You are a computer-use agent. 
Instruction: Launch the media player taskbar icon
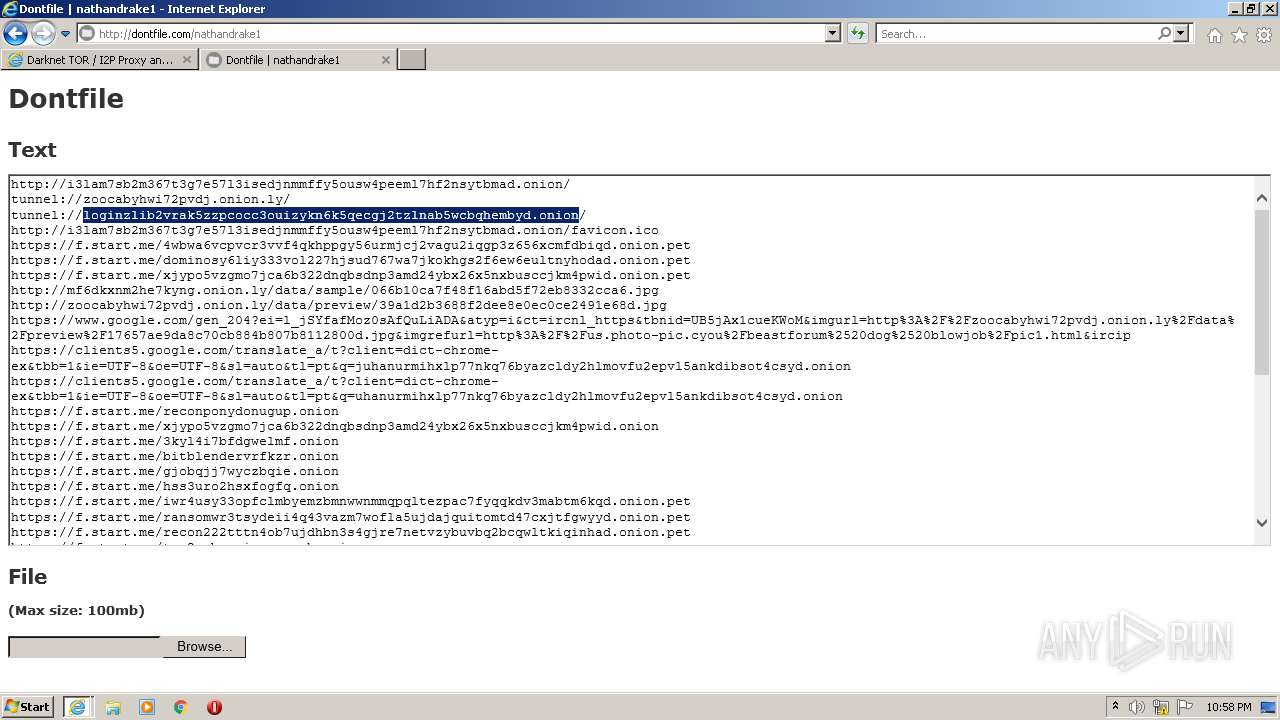tap(147, 707)
